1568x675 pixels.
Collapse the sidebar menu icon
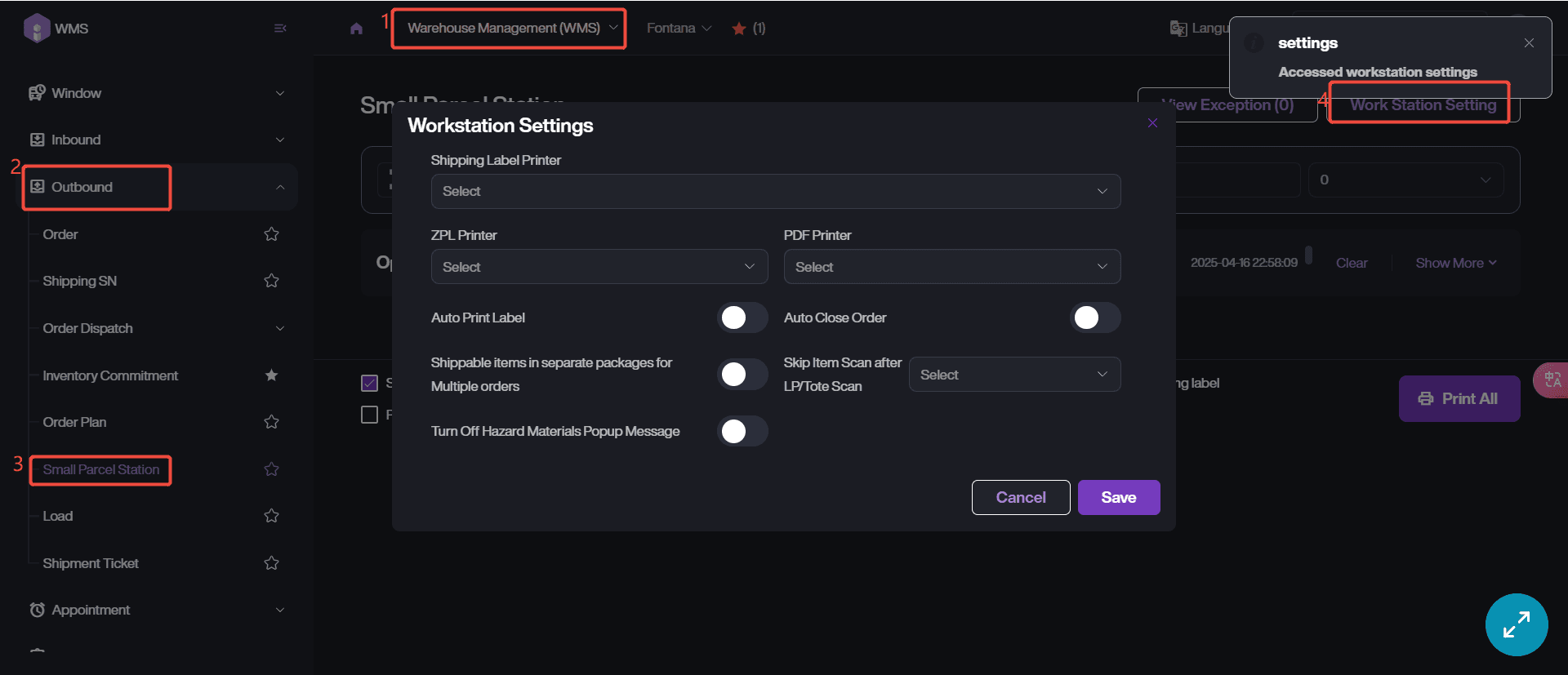pyautogui.click(x=280, y=28)
